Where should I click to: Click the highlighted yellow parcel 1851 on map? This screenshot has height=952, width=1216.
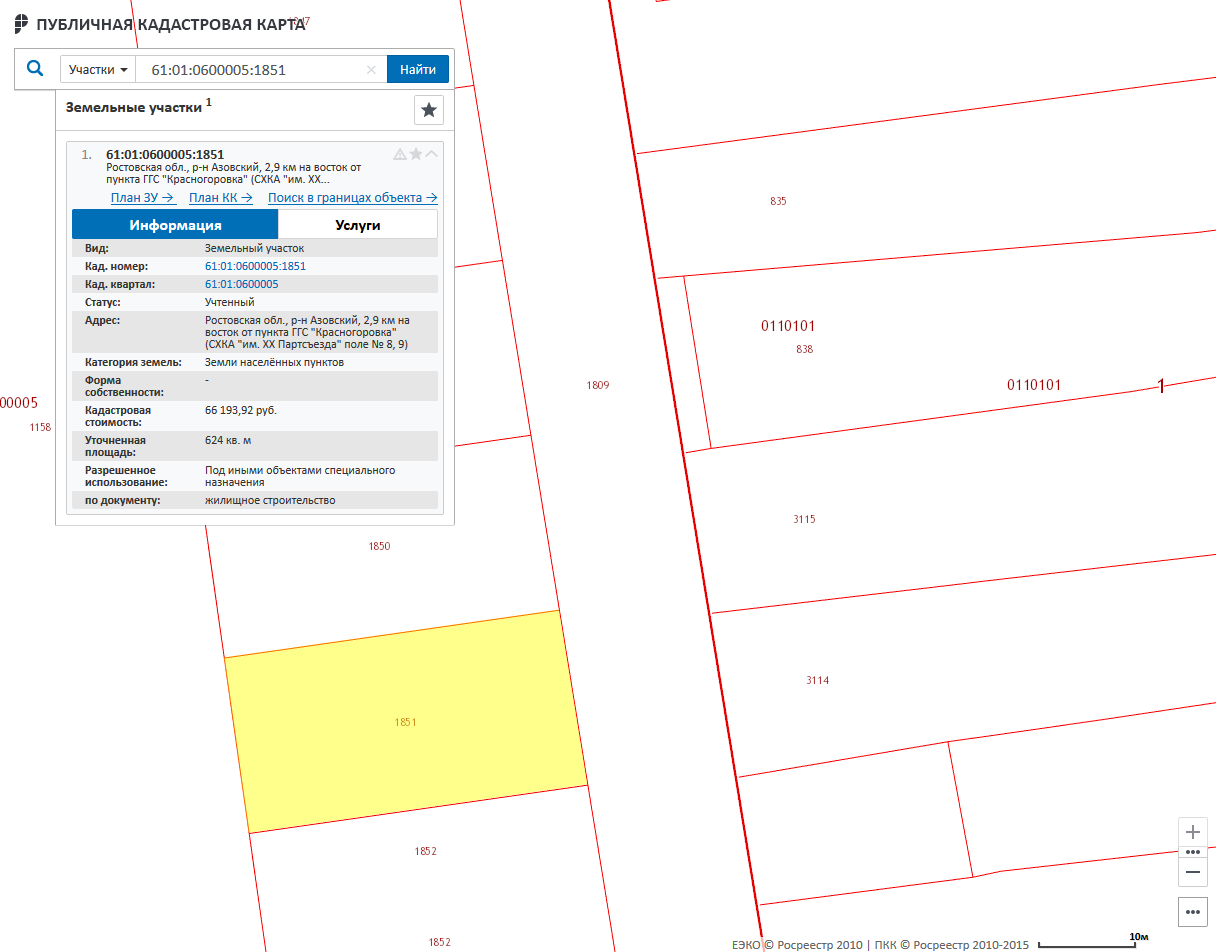click(405, 722)
